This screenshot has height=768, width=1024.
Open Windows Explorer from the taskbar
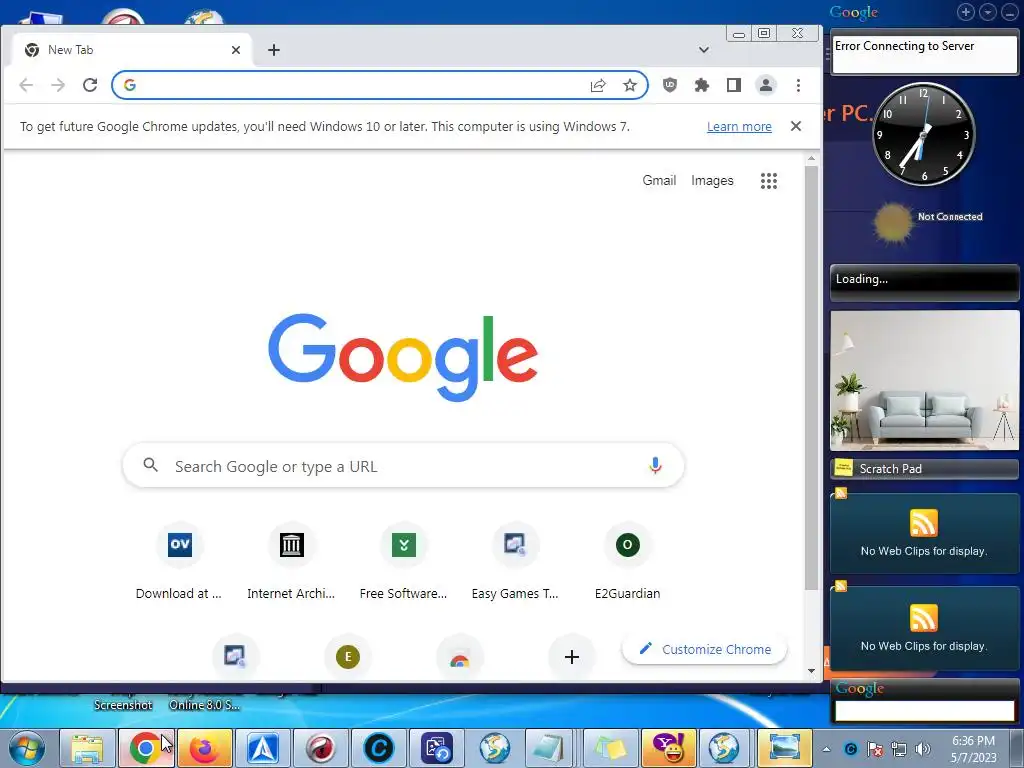tap(88, 748)
